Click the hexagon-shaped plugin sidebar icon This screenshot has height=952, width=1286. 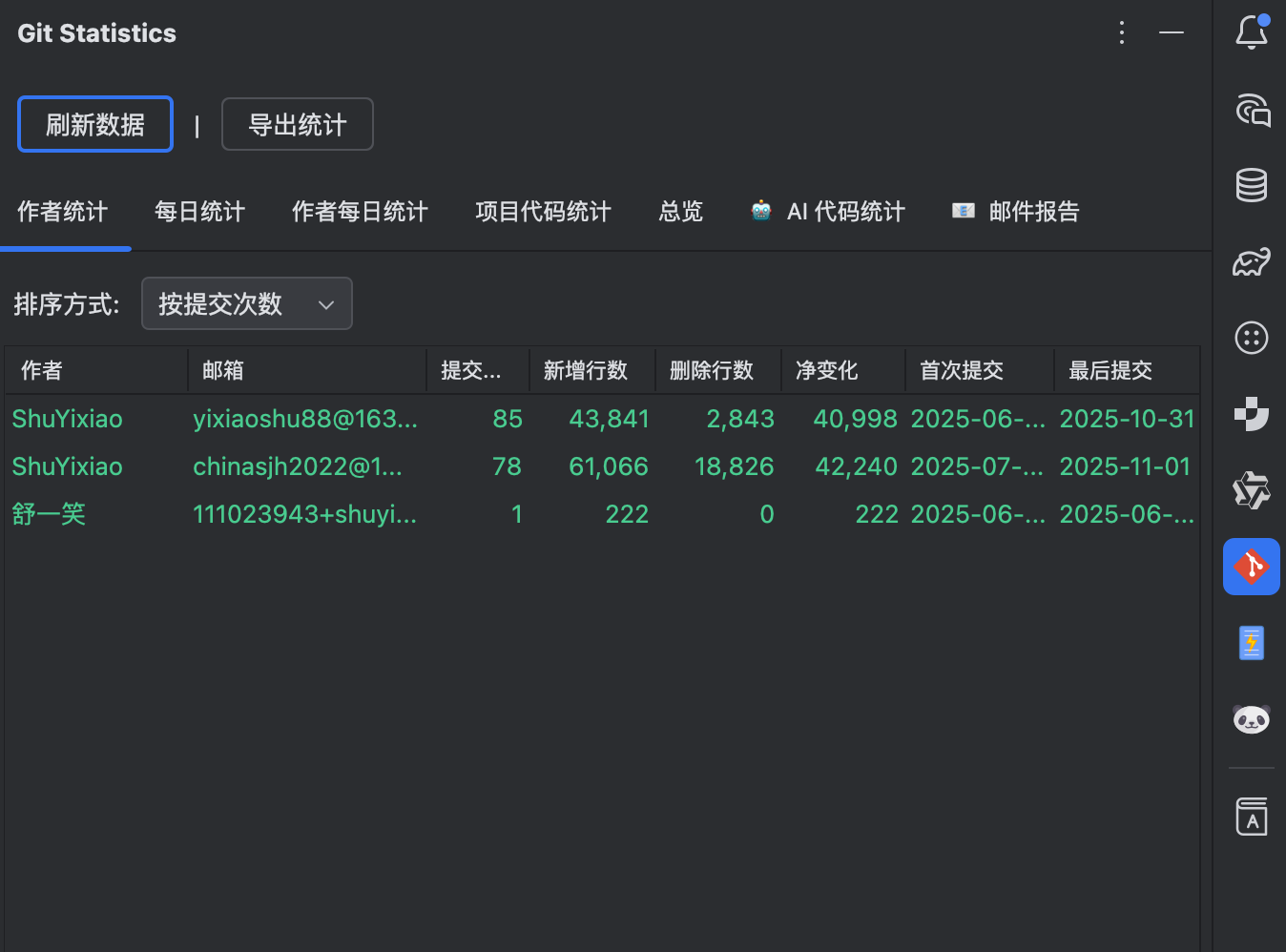(1251, 490)
